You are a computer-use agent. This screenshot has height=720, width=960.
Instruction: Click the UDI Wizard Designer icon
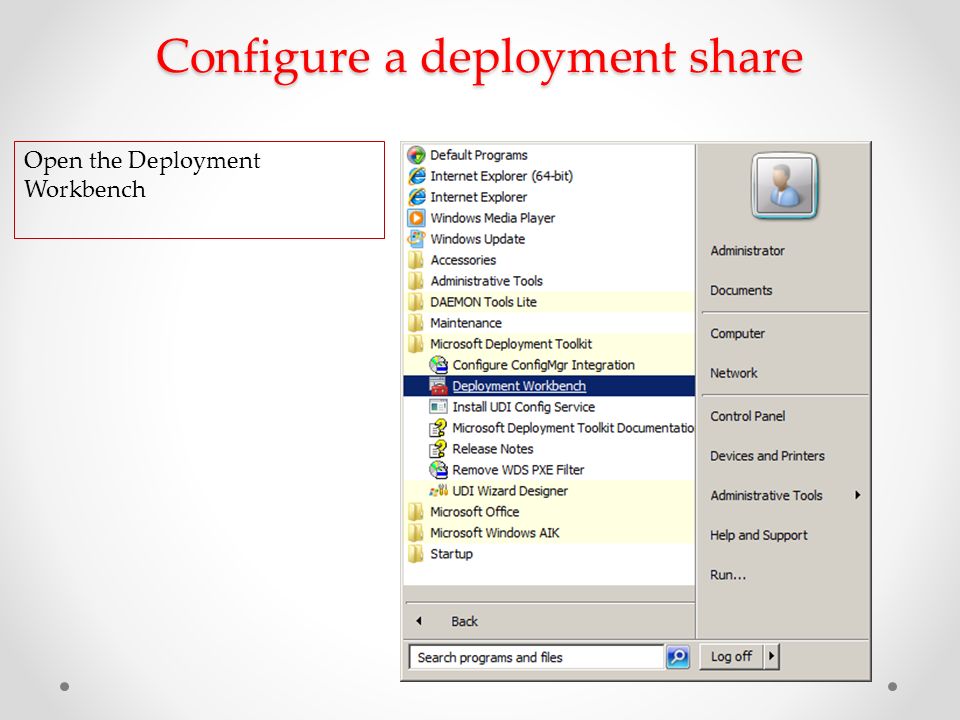[438, 490]
